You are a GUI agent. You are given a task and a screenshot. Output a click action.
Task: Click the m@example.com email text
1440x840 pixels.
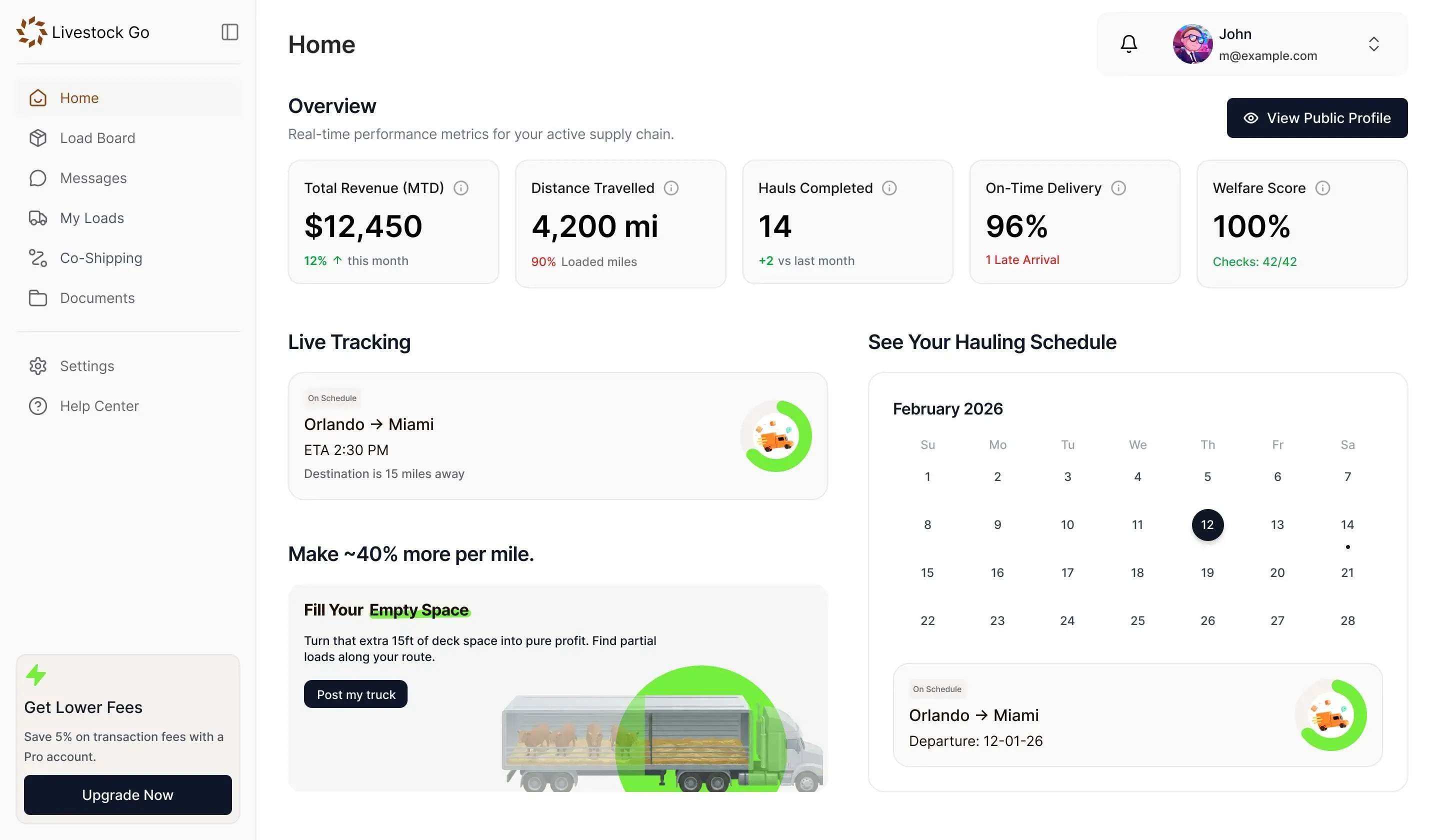pyautogui.click(x=1267, y=55)
